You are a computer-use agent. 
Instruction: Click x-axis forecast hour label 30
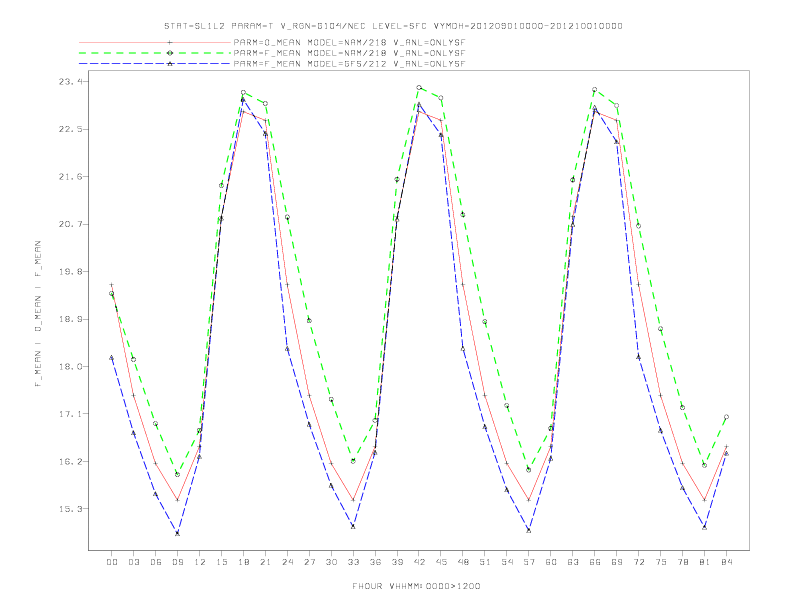331,562
